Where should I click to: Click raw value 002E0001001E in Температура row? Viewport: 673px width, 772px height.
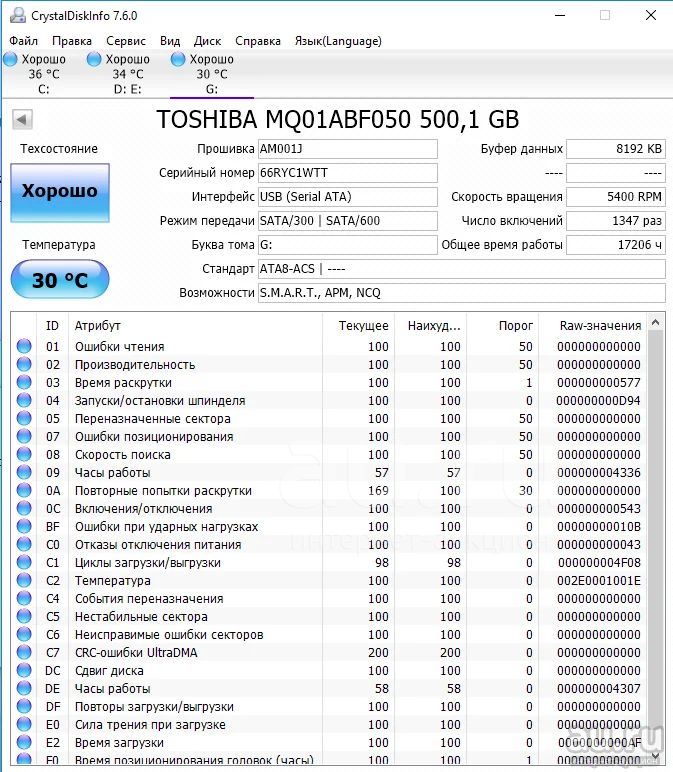click(x=599, y=580)
